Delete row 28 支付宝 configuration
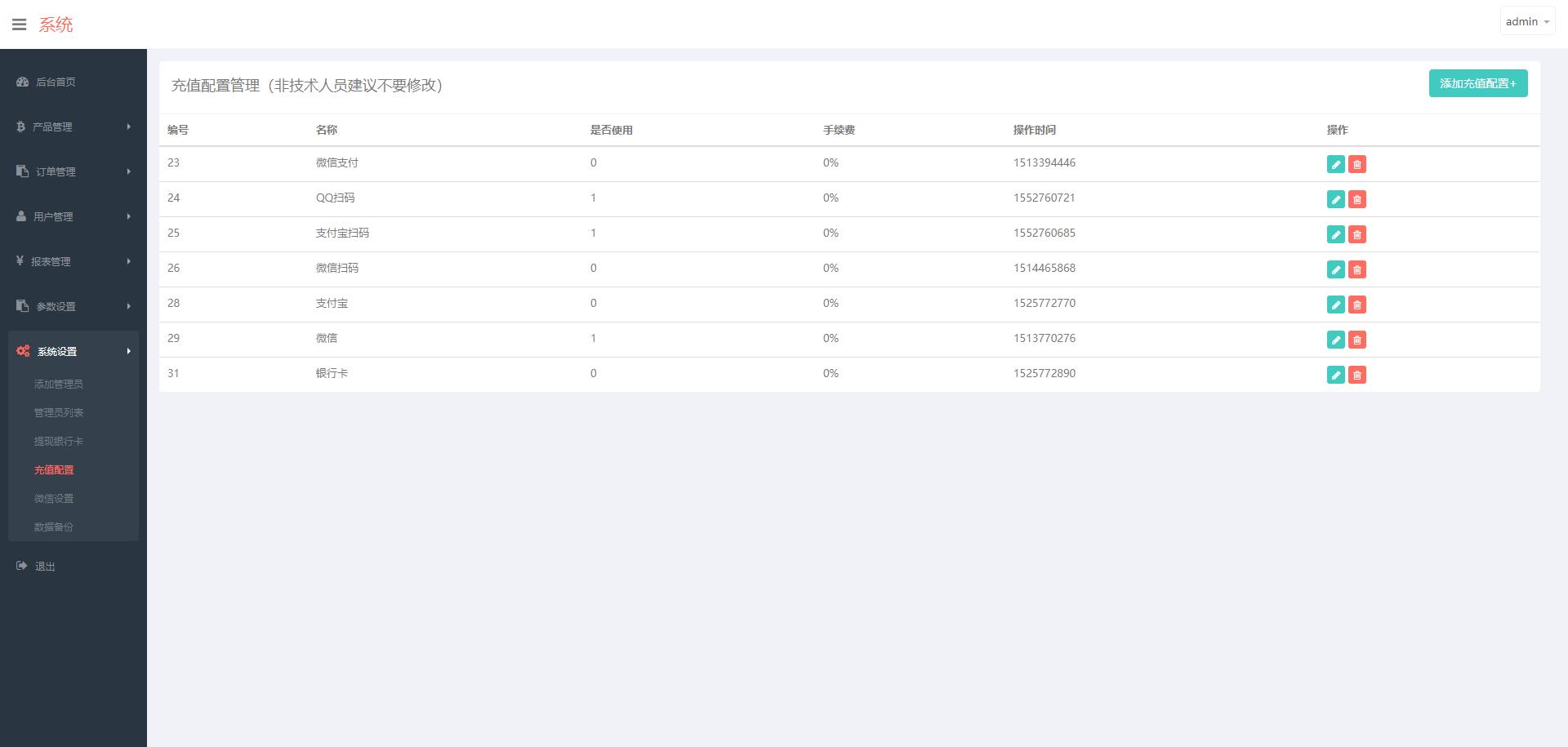The height and width of the screenshot is (747, 1568). coord(1357,305)
